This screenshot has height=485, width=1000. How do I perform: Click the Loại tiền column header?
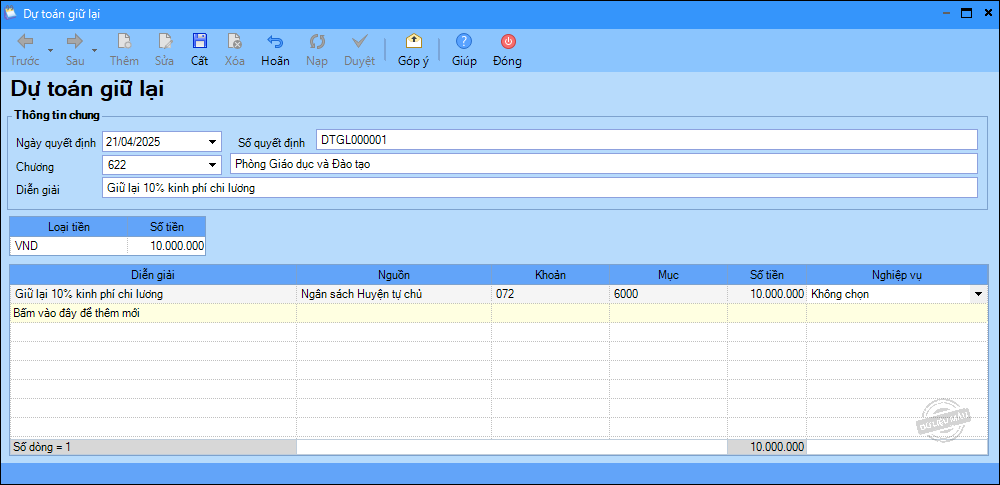coord(69,227)
